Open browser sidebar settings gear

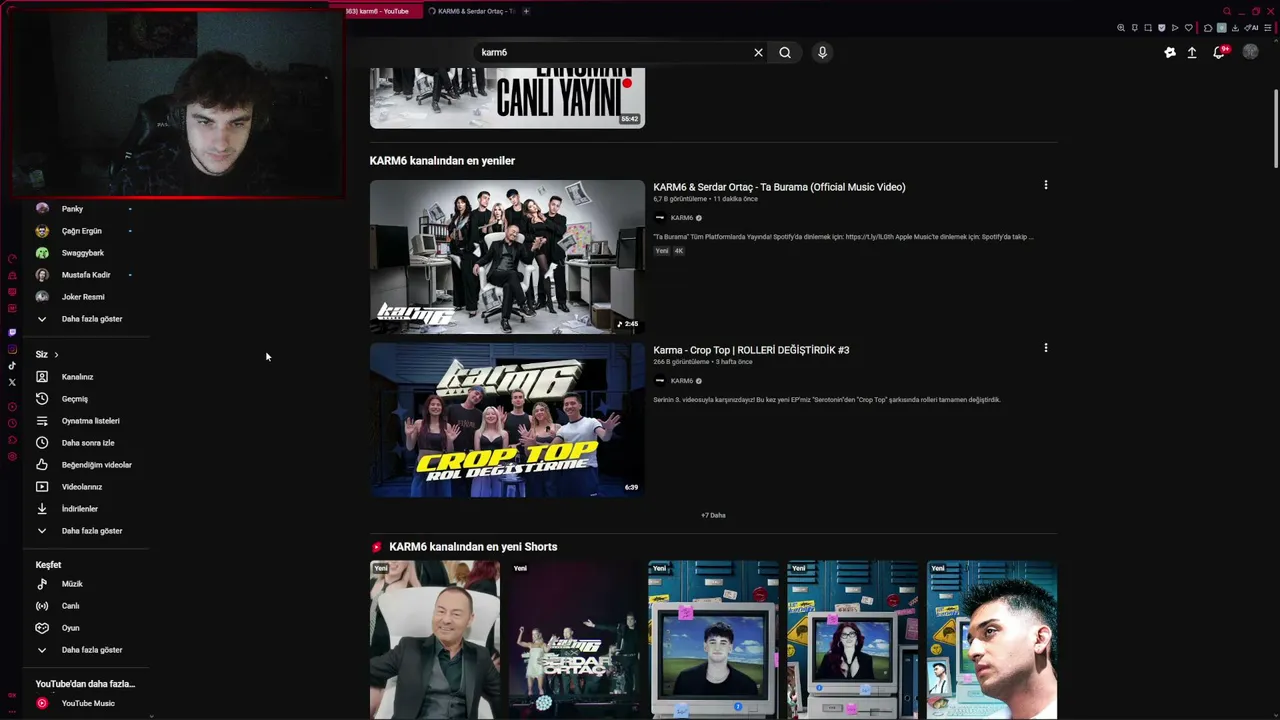pos(12,457)
